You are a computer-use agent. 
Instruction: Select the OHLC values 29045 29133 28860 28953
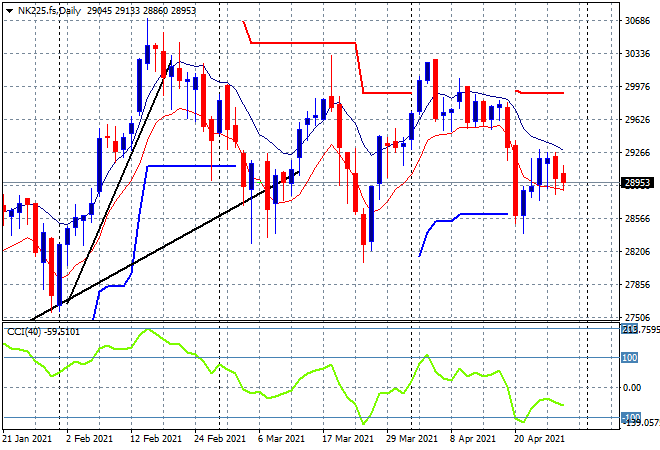141,11
